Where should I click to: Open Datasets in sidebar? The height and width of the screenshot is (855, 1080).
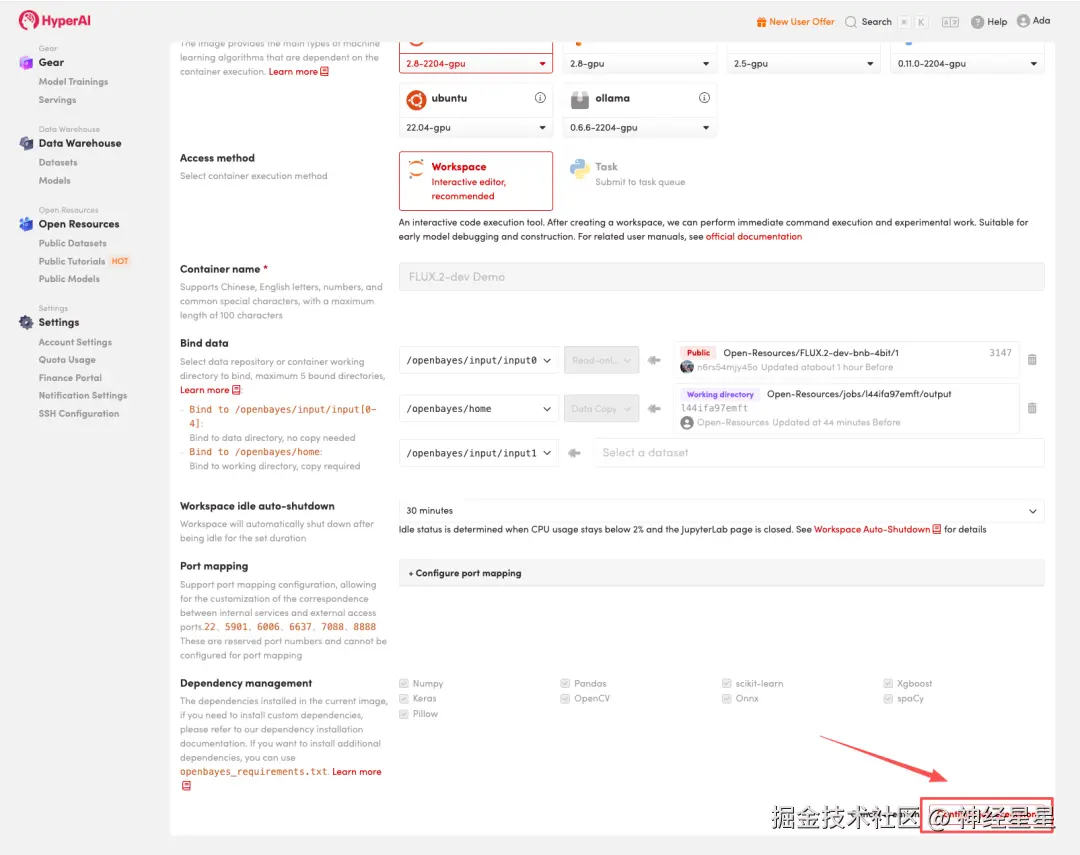click(x=58, y=163)
